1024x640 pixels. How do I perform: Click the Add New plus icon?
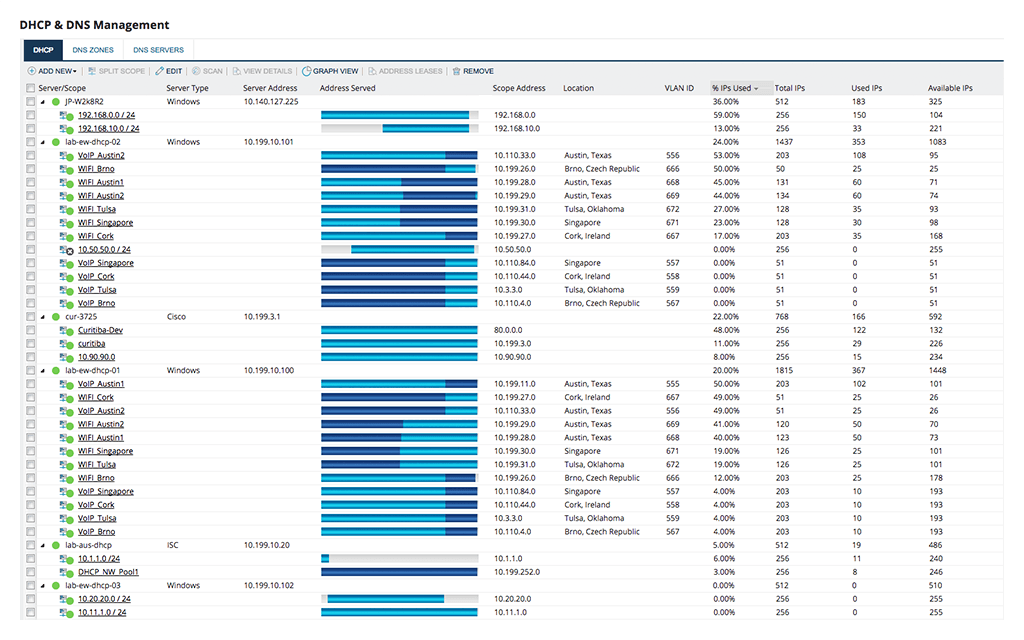(x=32, y=72)
